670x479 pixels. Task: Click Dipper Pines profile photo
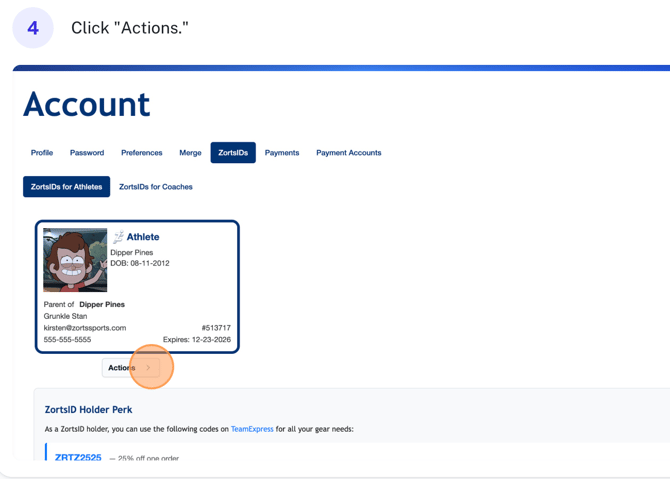point(75,260)
